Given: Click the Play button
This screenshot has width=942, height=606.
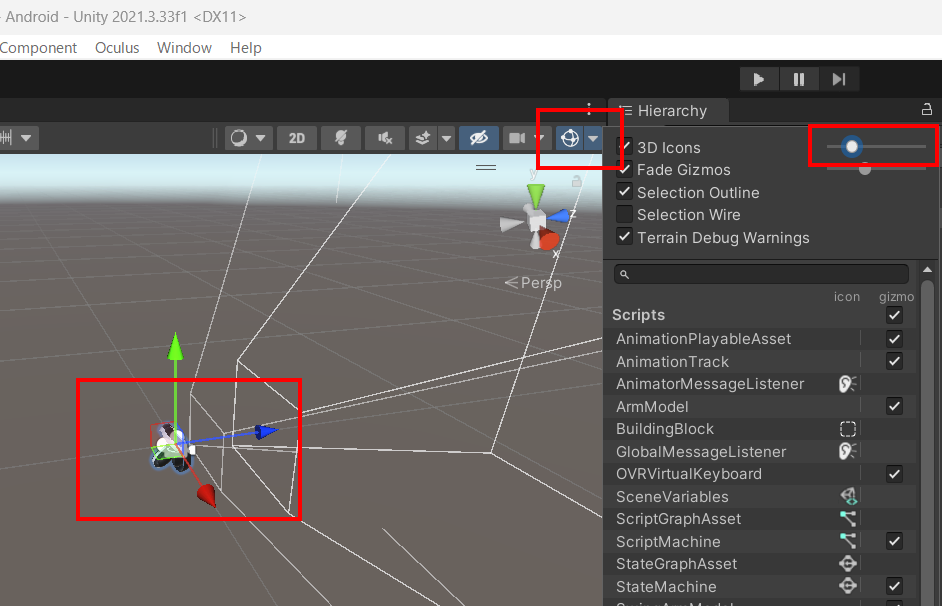Looking at the screenshot, I should [759, 79].
